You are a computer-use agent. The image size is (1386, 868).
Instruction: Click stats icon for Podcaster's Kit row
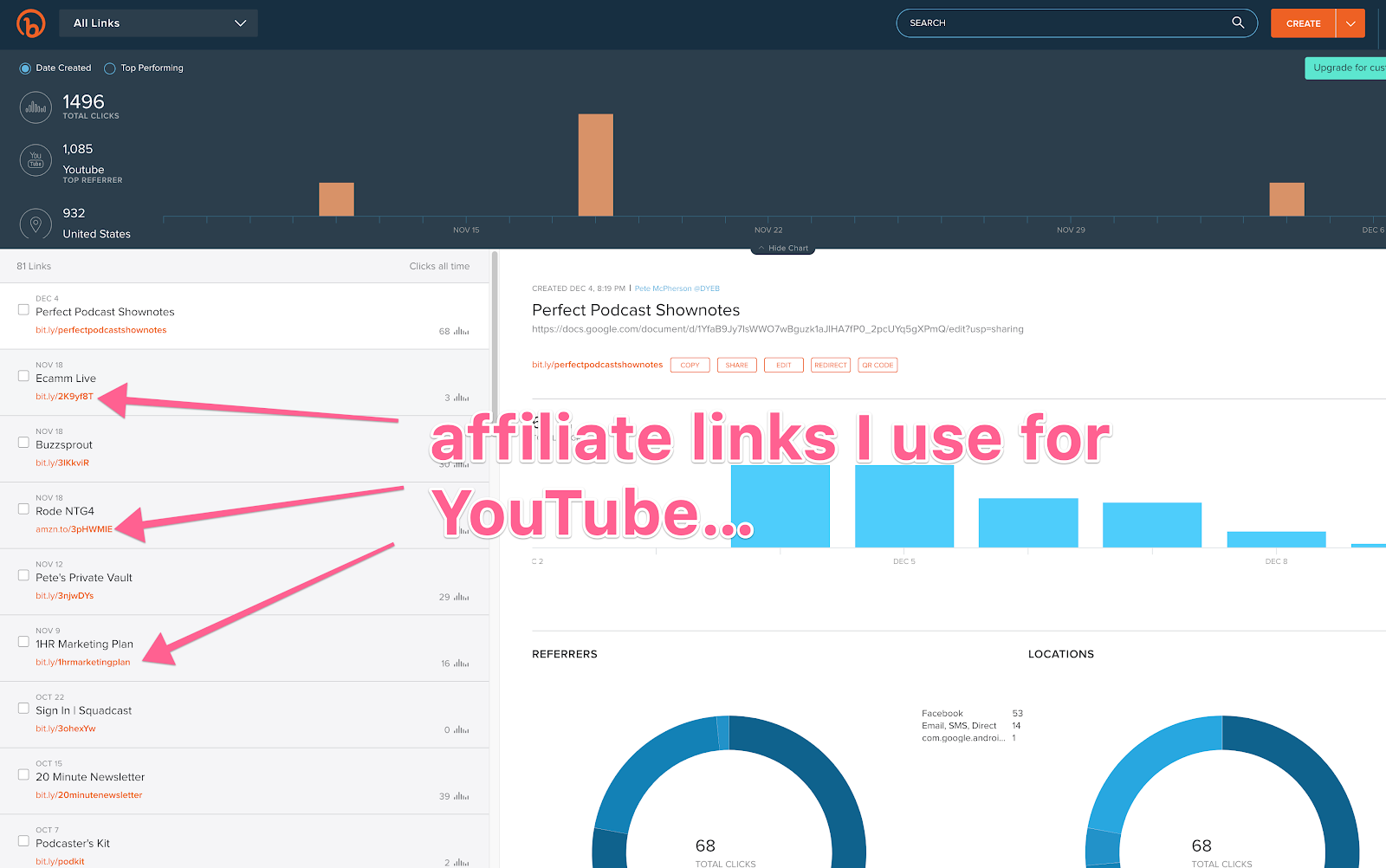pyautogui.click(x=462, y=863)
